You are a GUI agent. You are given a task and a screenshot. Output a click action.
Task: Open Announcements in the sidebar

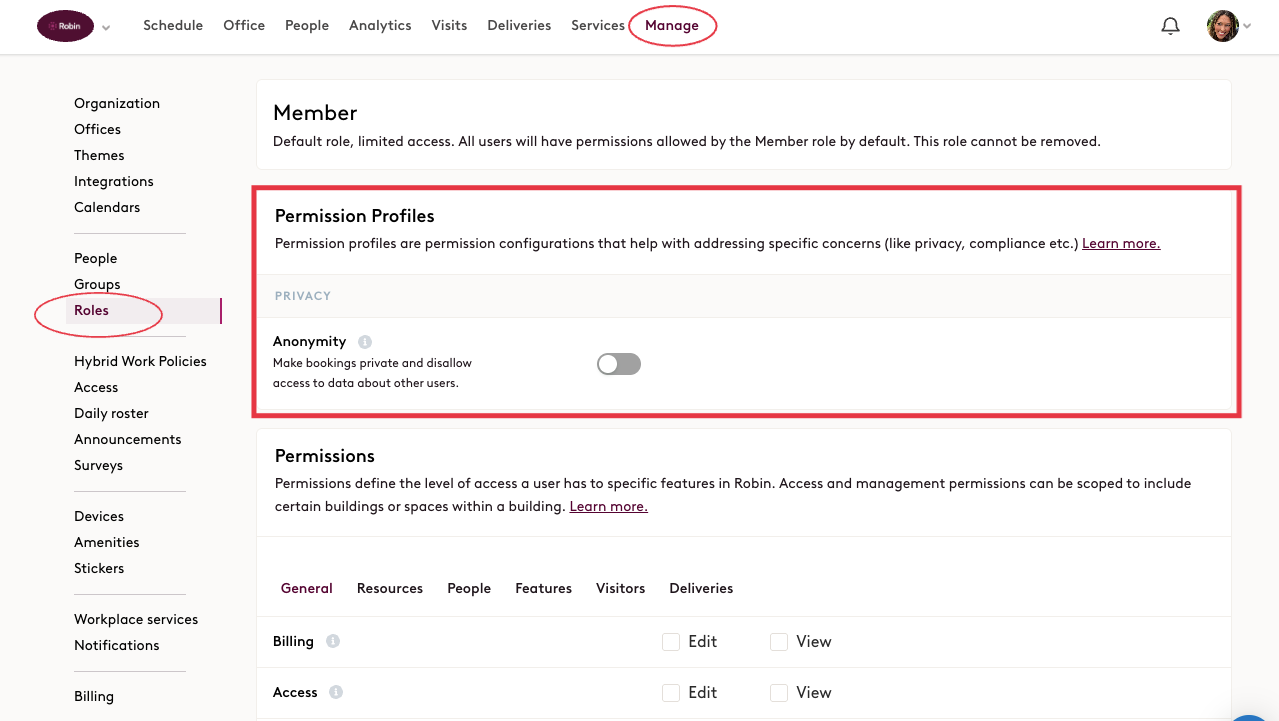point(128,439)
